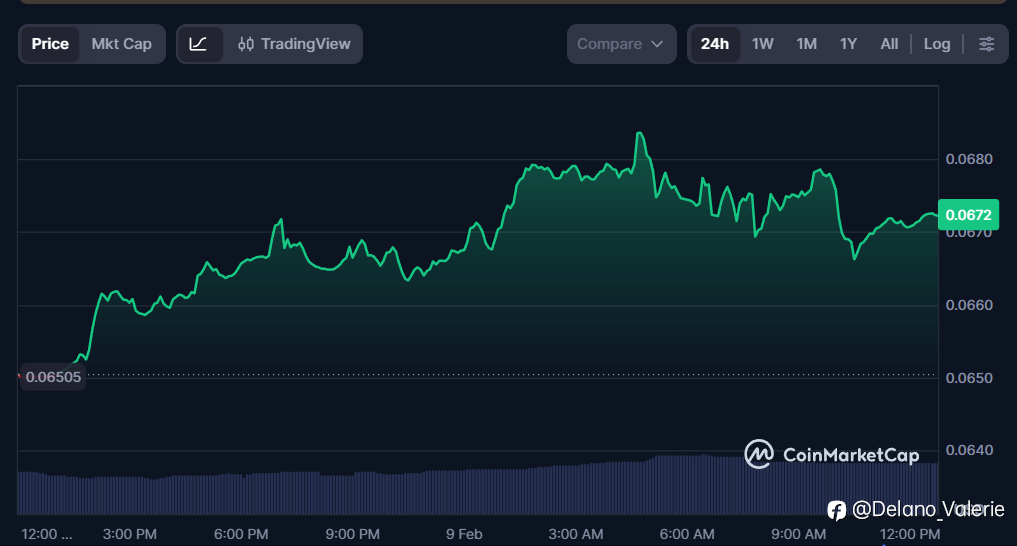Click the 3:00 AM time label

pos(576,534)
